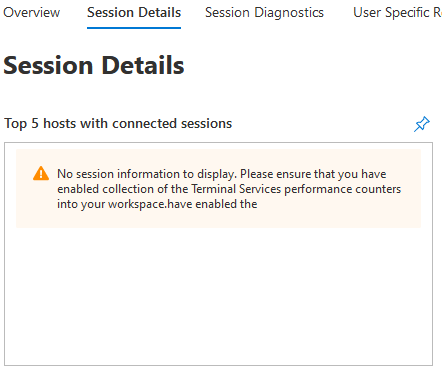Click the words 'connected sessions' in the chart title
The width and height of the screenshot is (442, 375).
[172, 124]
